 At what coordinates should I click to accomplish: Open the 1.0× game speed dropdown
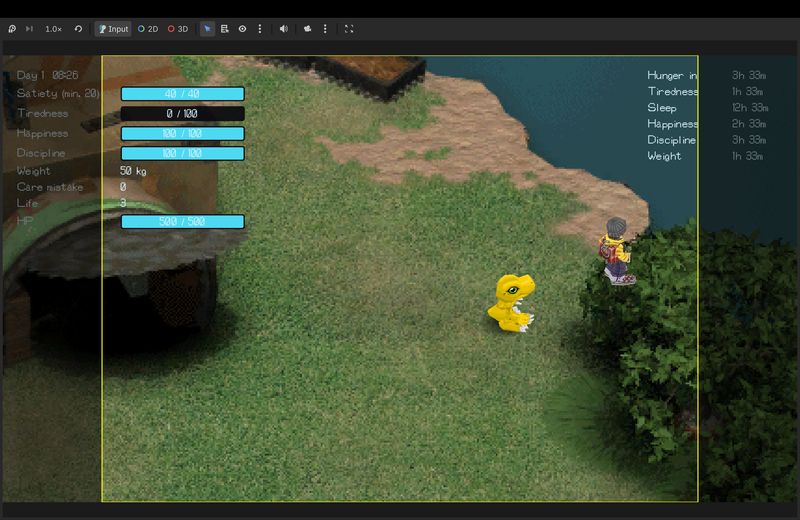click(53, 29)
